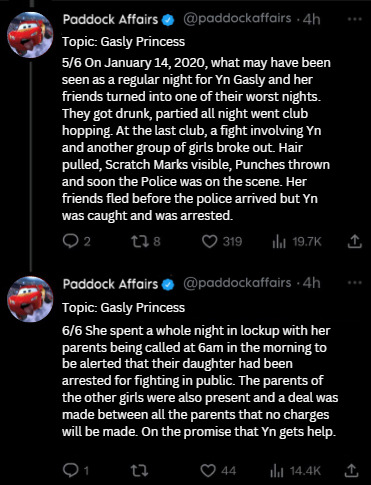Click verified badge next to first Paddock Affairs
Viewport: 371px width, 485px height.
coord(168,20)
